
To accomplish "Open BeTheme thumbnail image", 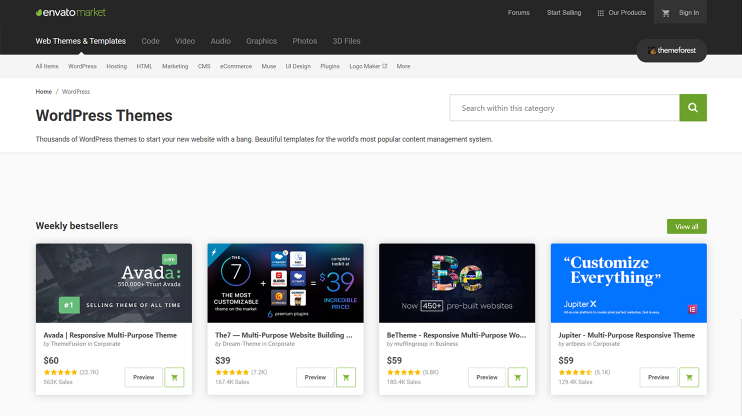I will [x=457, y=283].
